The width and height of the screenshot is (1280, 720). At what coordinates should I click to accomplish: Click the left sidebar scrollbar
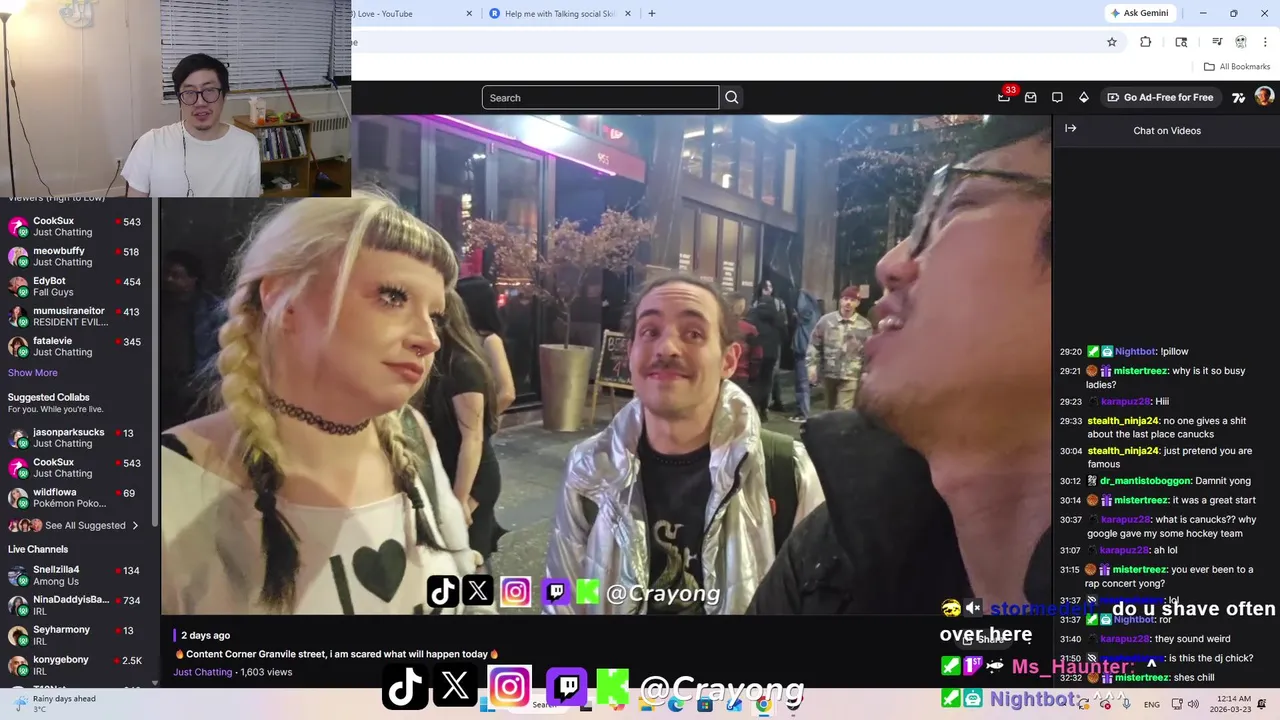(x=154, y=360)
